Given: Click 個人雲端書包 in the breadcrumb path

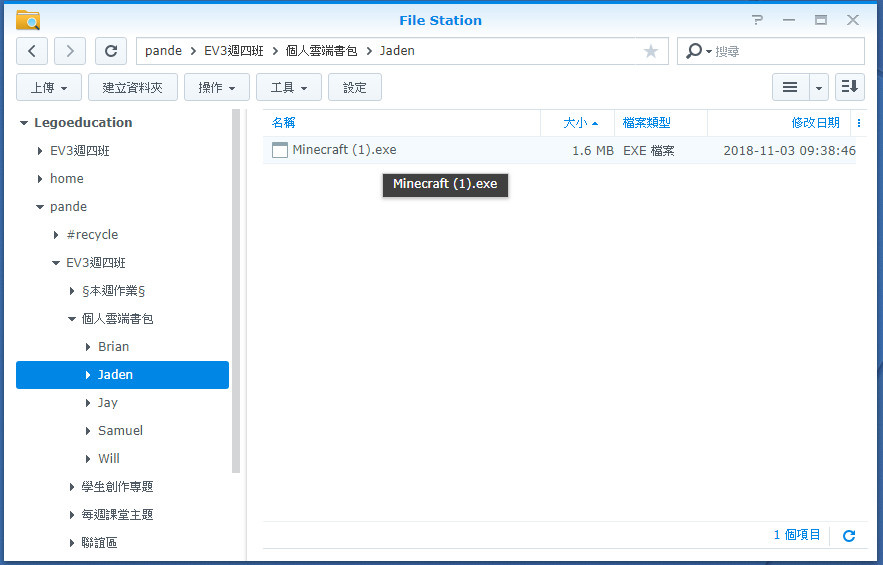Looking at the screenshot, I should click(321, 51).
